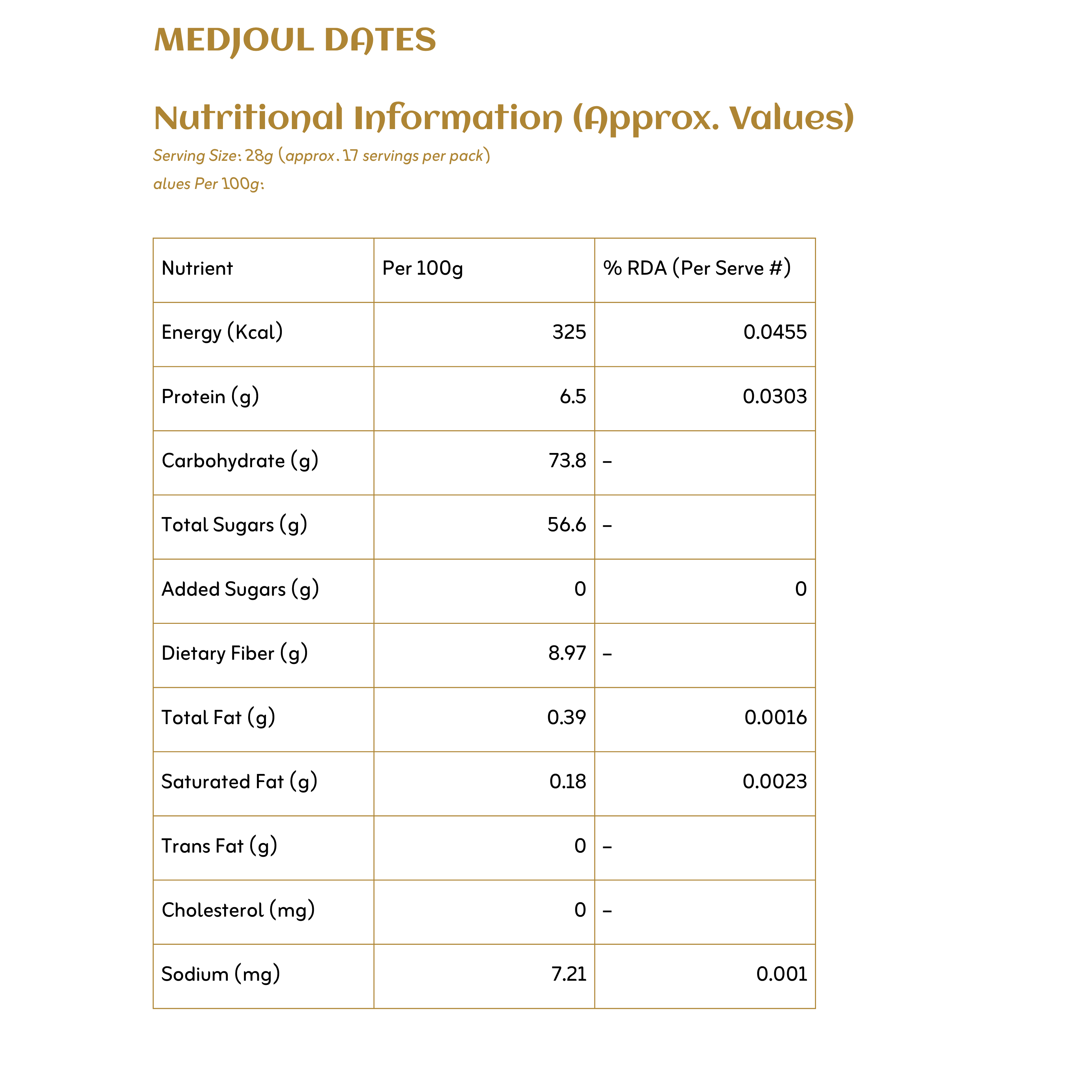This screenshot has height=1092, width=1092.
Task: Select the Energy (Kcal) row label
Action: 222,332
